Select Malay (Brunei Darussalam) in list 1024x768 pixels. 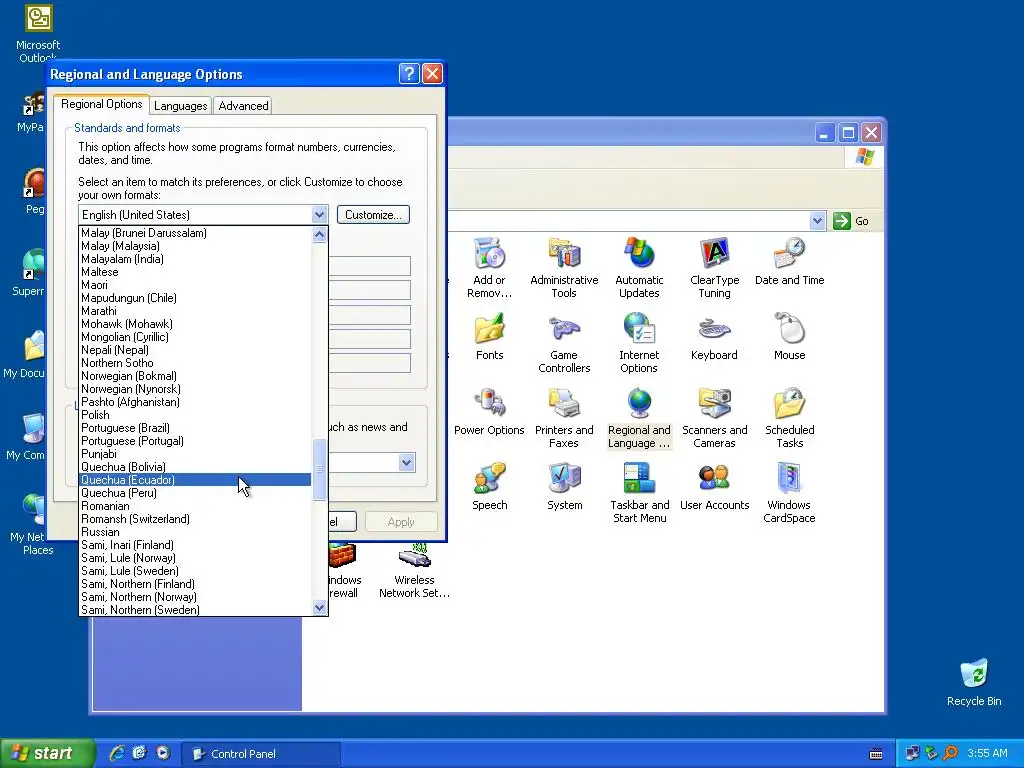(x=195, y=233)
